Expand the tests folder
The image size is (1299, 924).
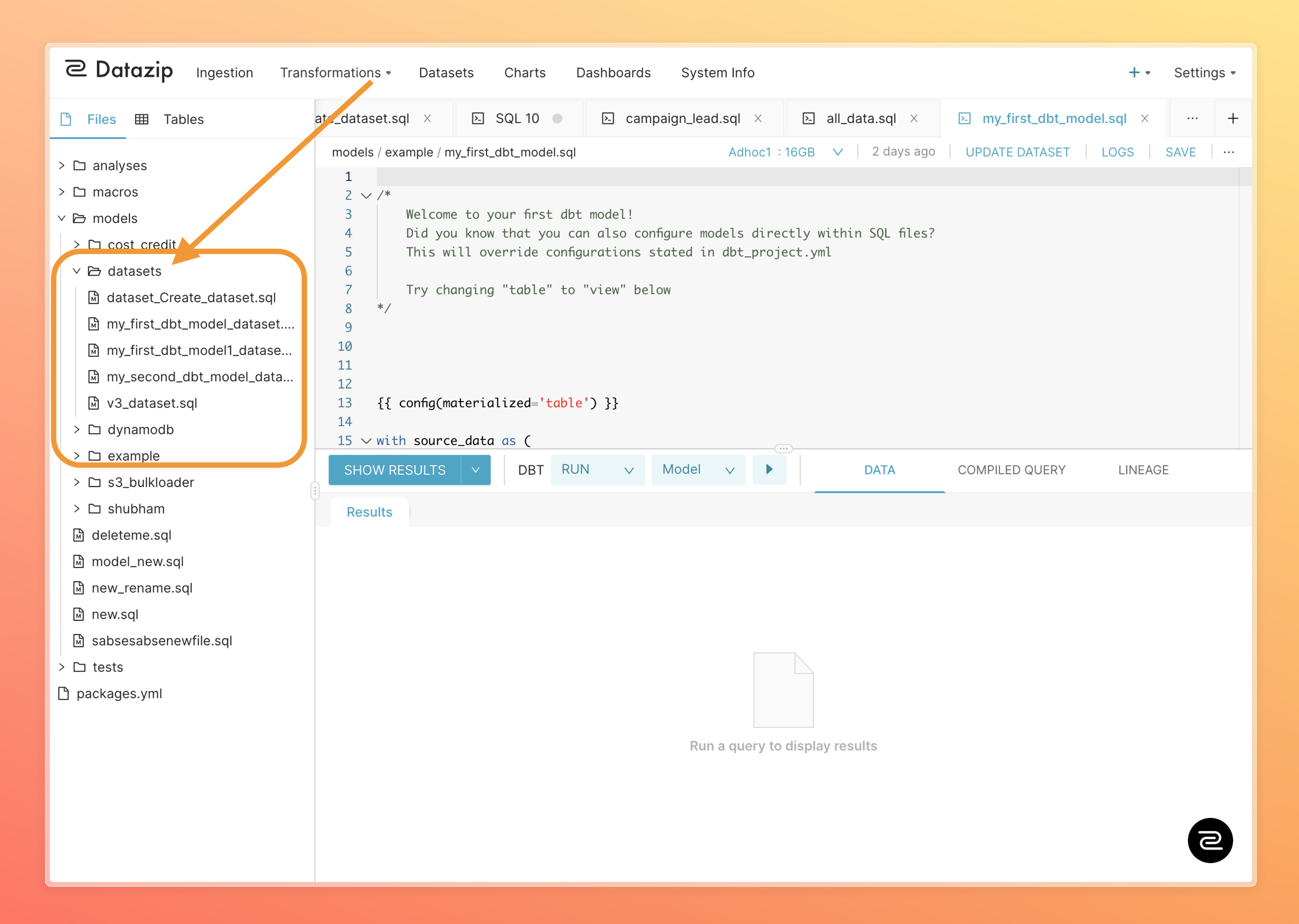[x=61, y=667]
